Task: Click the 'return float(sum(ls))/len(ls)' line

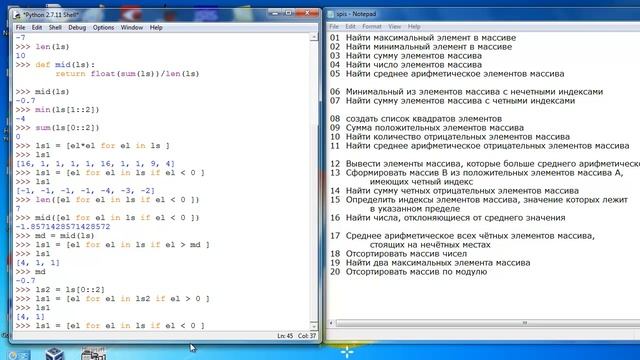Action: tap(127, 74)
